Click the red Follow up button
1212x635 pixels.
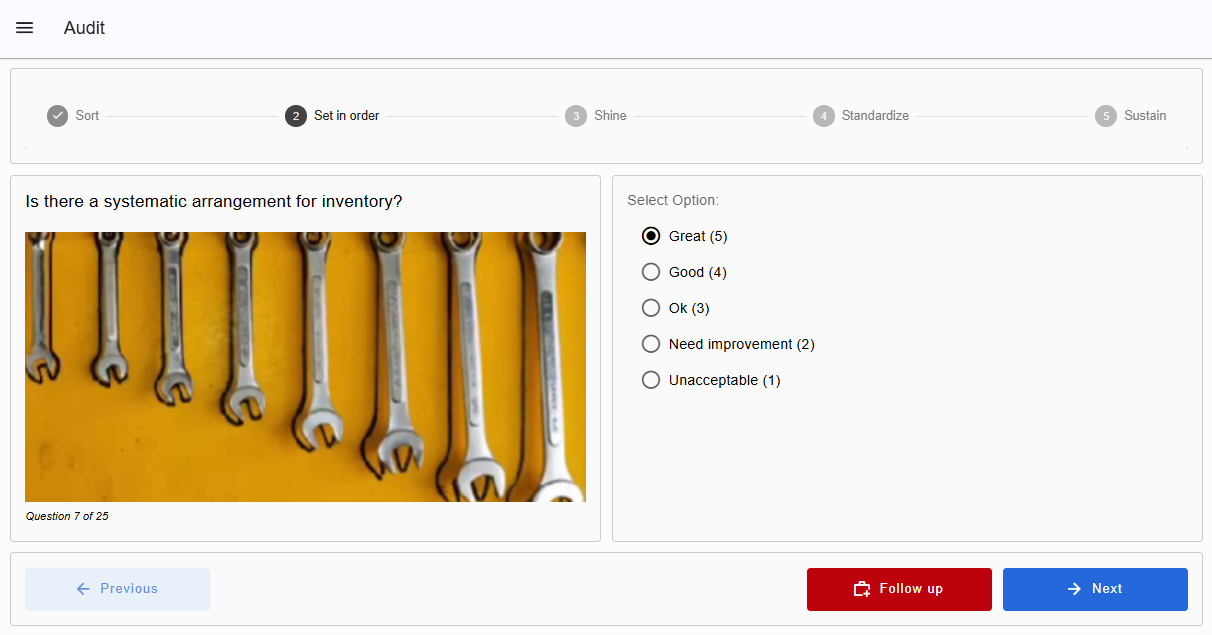[899, 589]
